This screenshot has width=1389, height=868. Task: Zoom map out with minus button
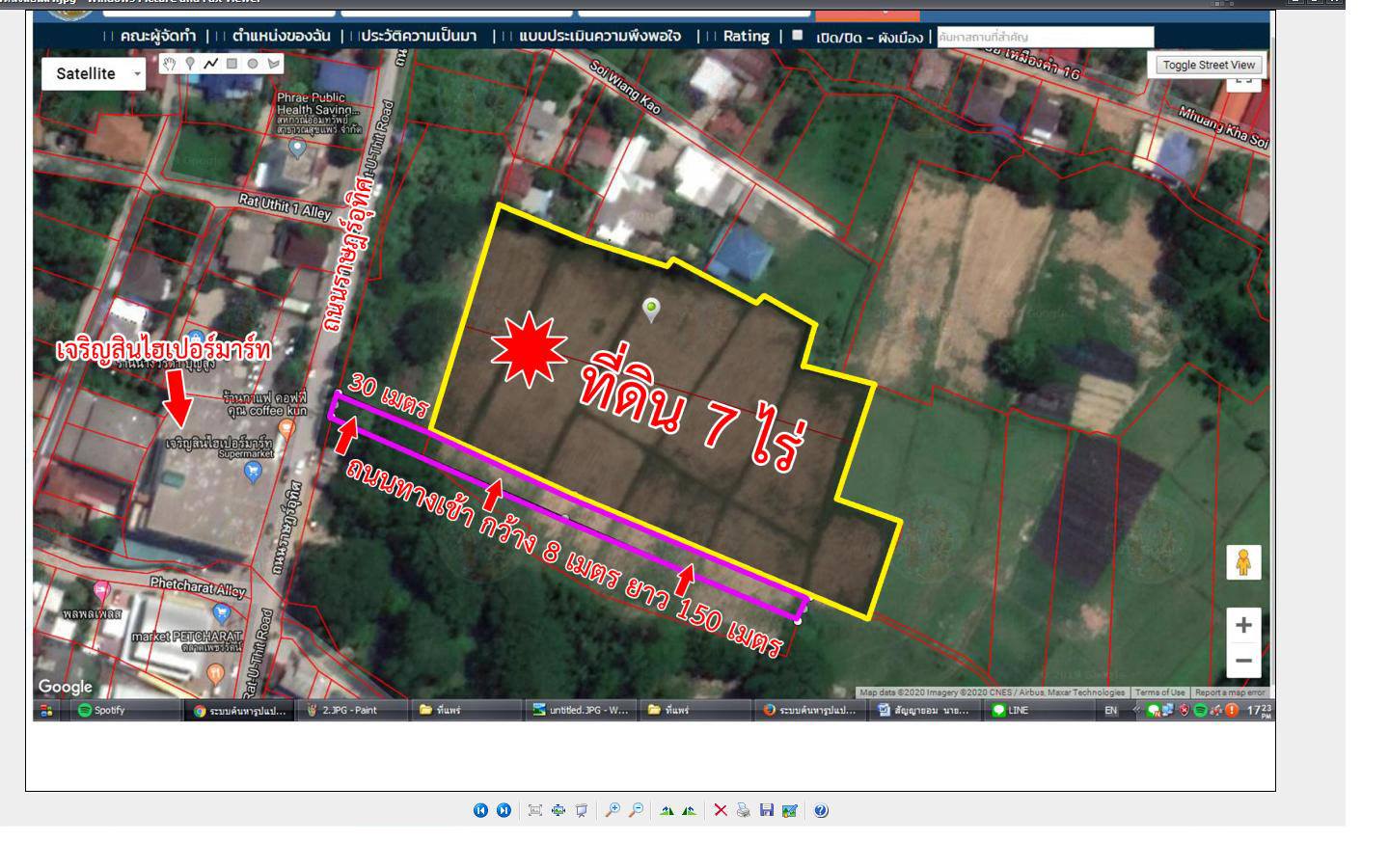click(1243, 661)
